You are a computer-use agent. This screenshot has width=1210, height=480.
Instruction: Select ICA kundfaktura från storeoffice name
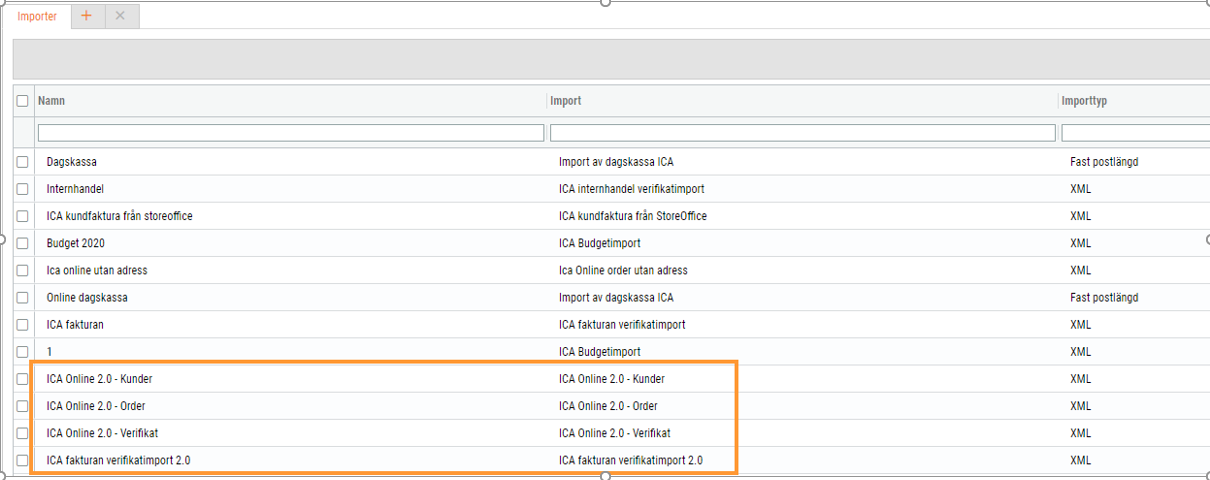(x=120, y=216)
